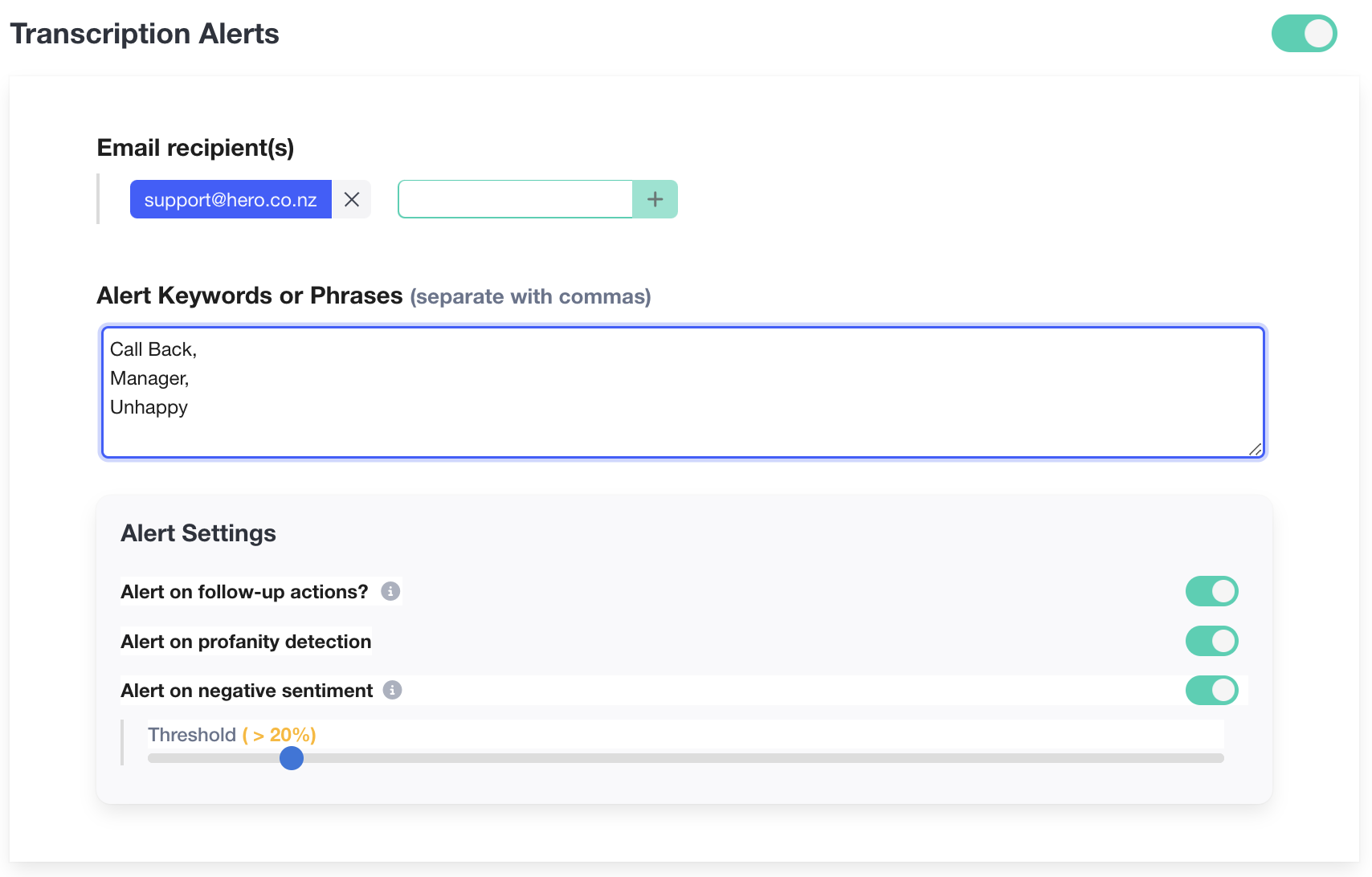Disable "Alert on profanity detection"

(x=1211, y=641)
